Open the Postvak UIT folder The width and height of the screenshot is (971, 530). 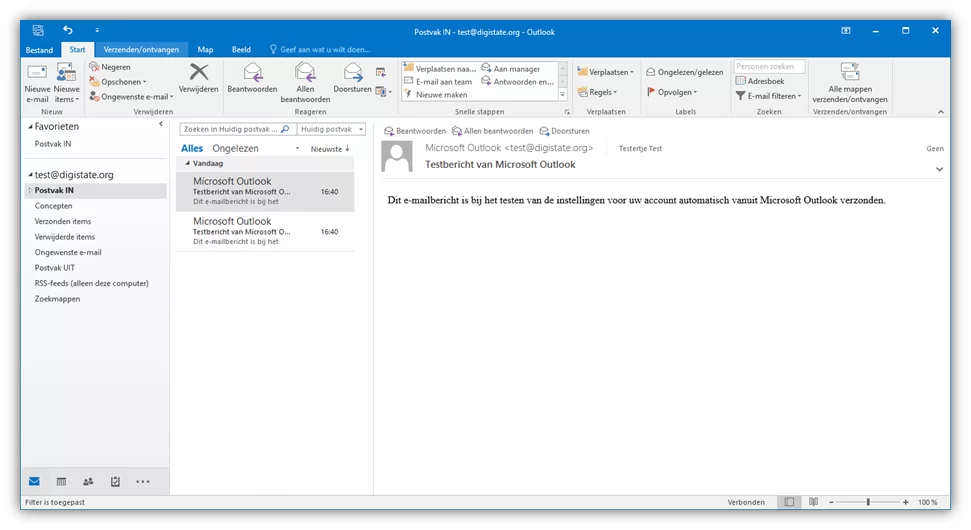click(55, 267)
